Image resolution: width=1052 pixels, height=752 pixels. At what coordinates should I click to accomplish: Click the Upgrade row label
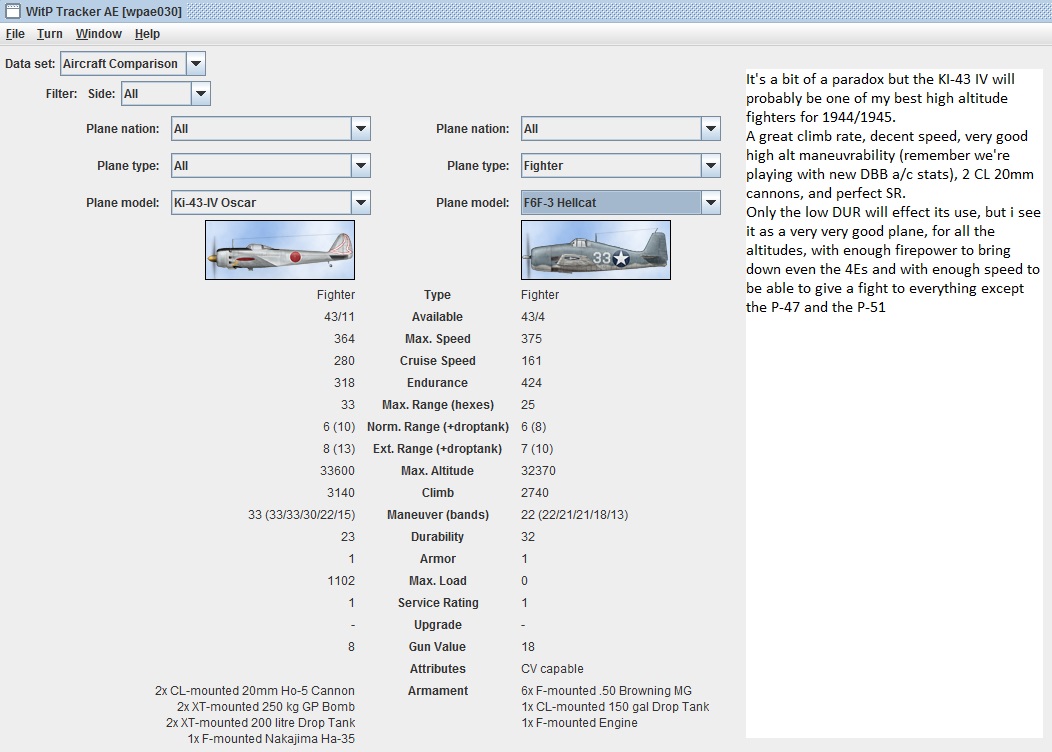point(437,625)
